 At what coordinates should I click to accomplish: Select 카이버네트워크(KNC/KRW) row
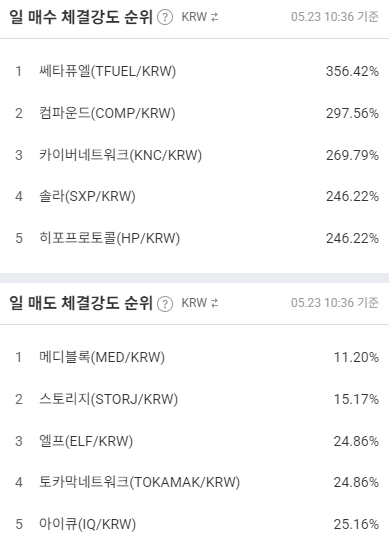(x=194, y=155)
